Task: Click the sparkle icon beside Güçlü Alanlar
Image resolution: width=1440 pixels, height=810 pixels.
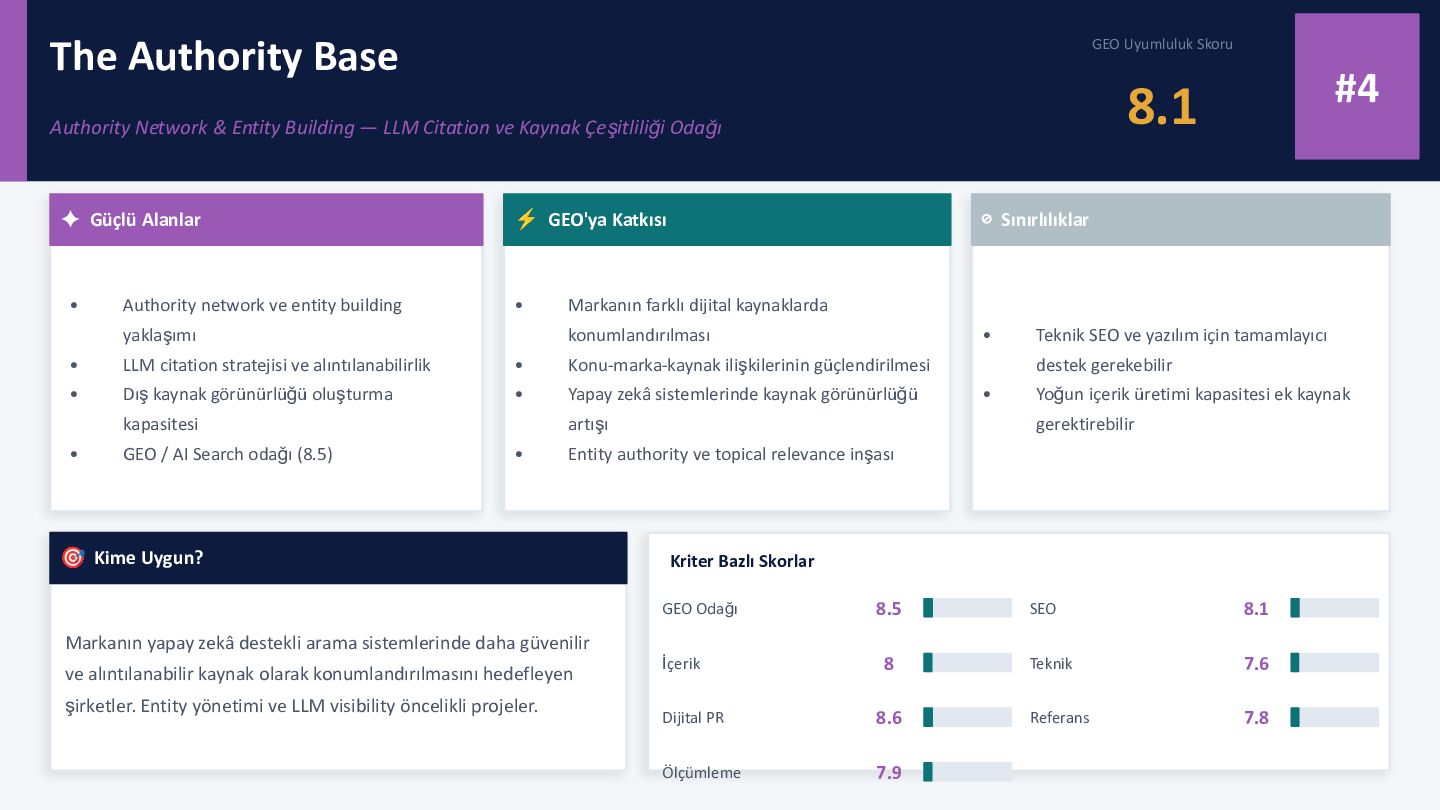Action: coord(70,219)
